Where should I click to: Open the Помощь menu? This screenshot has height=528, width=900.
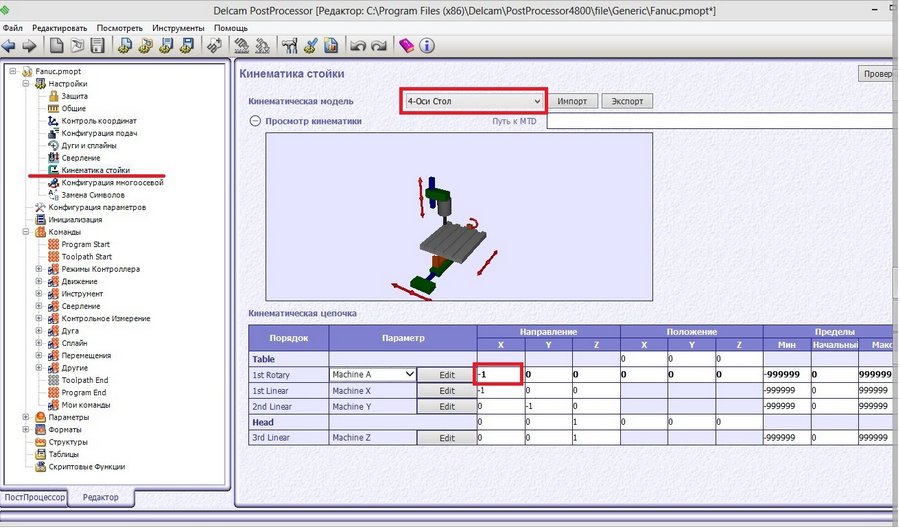[231, 28]
